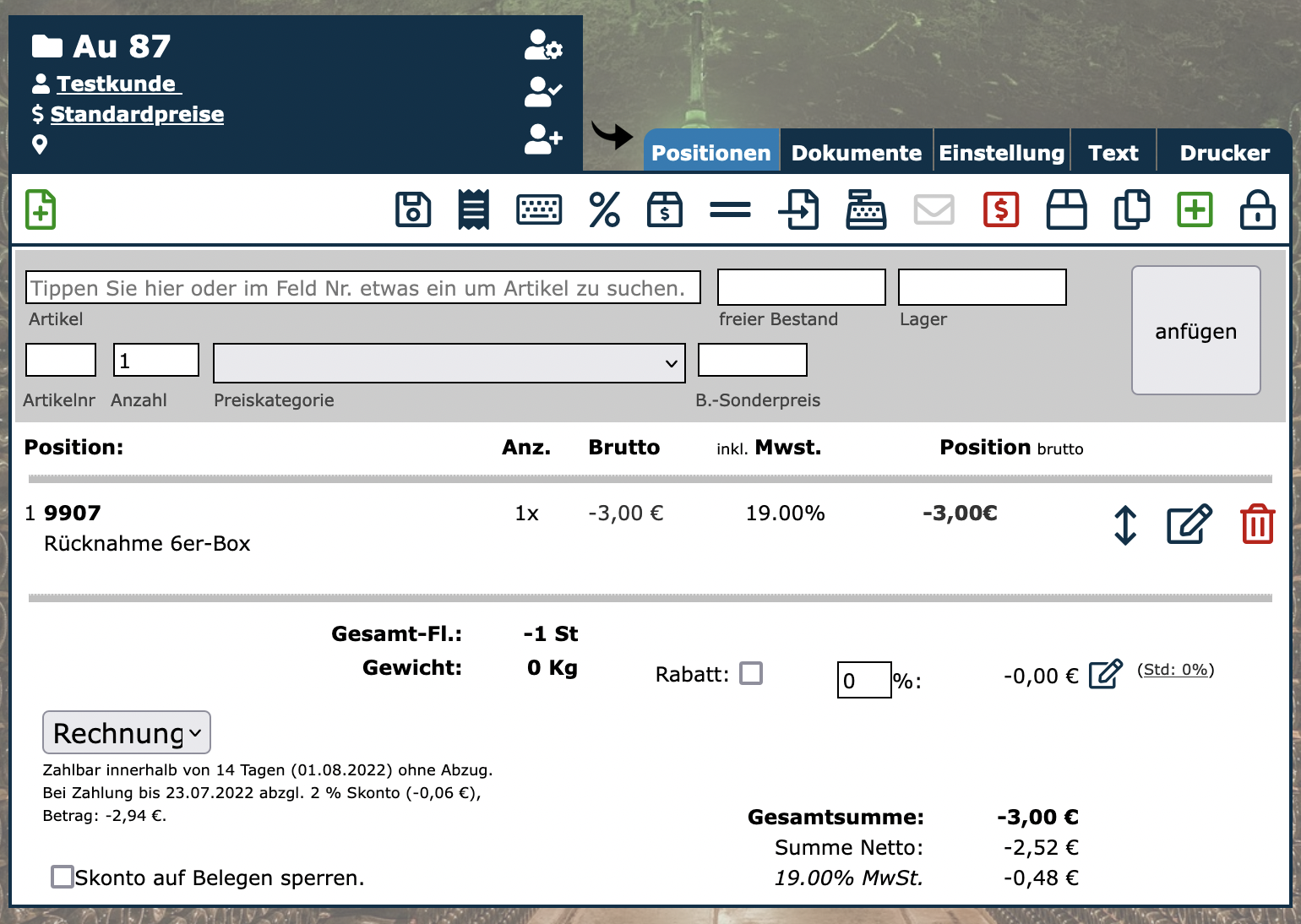
Task: Expand the Rechnung document type dropdown
Action: (x=127, y=732)
